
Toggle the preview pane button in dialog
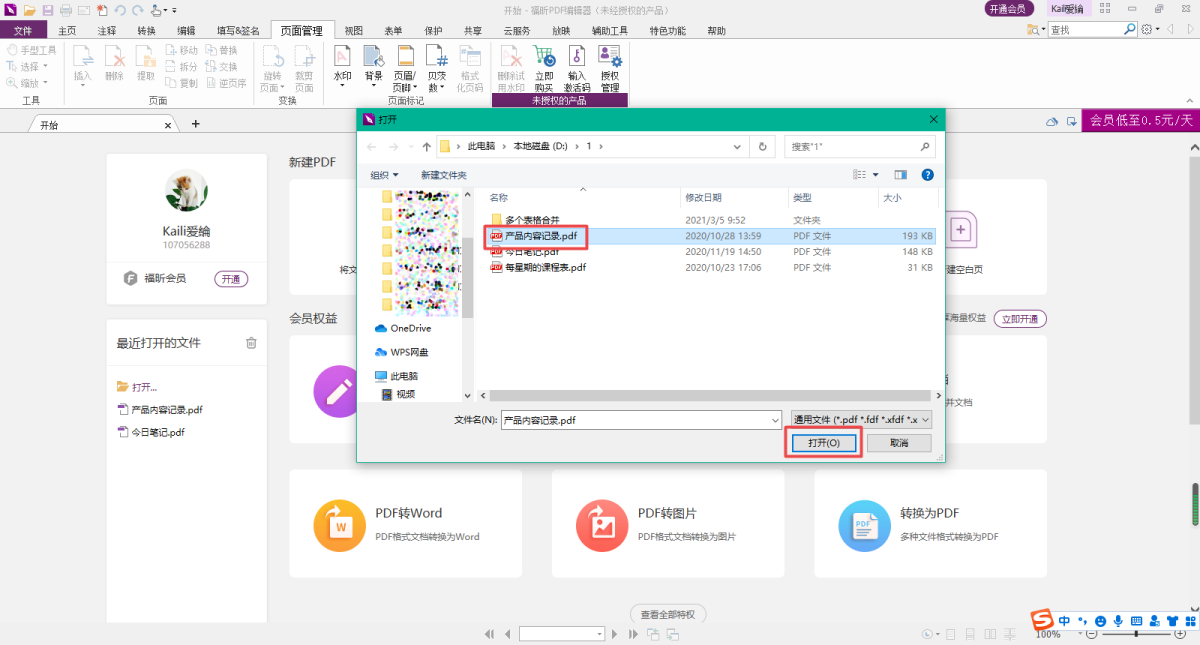[x=900, y=175]
